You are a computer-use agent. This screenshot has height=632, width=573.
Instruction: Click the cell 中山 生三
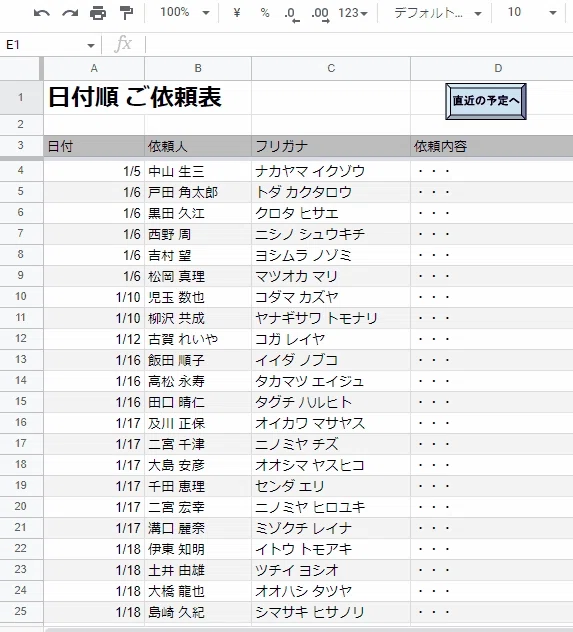click(198, 171)
